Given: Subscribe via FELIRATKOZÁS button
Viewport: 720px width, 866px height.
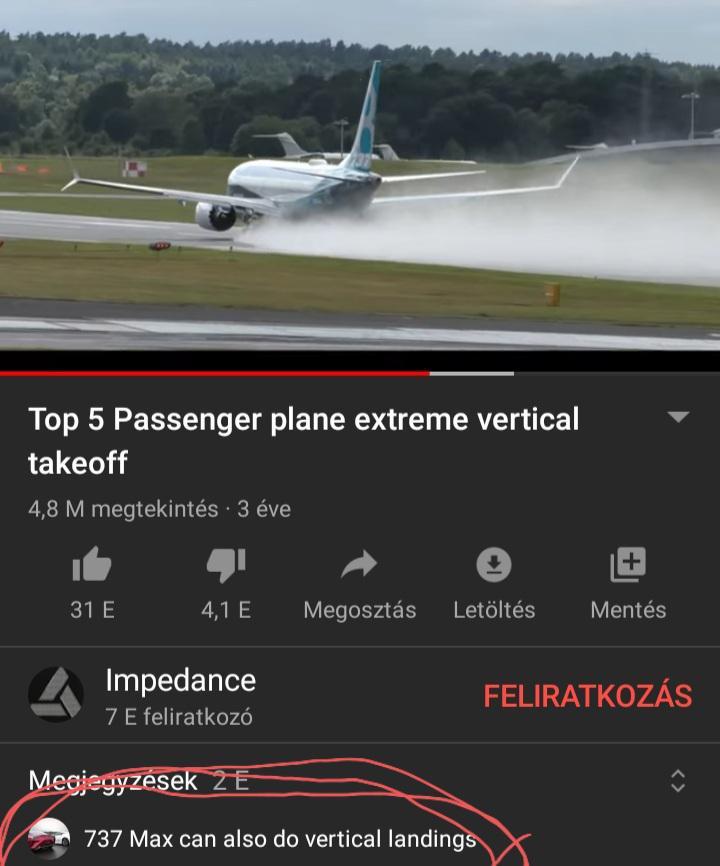Looking at the screenshot, I should 587,695.
